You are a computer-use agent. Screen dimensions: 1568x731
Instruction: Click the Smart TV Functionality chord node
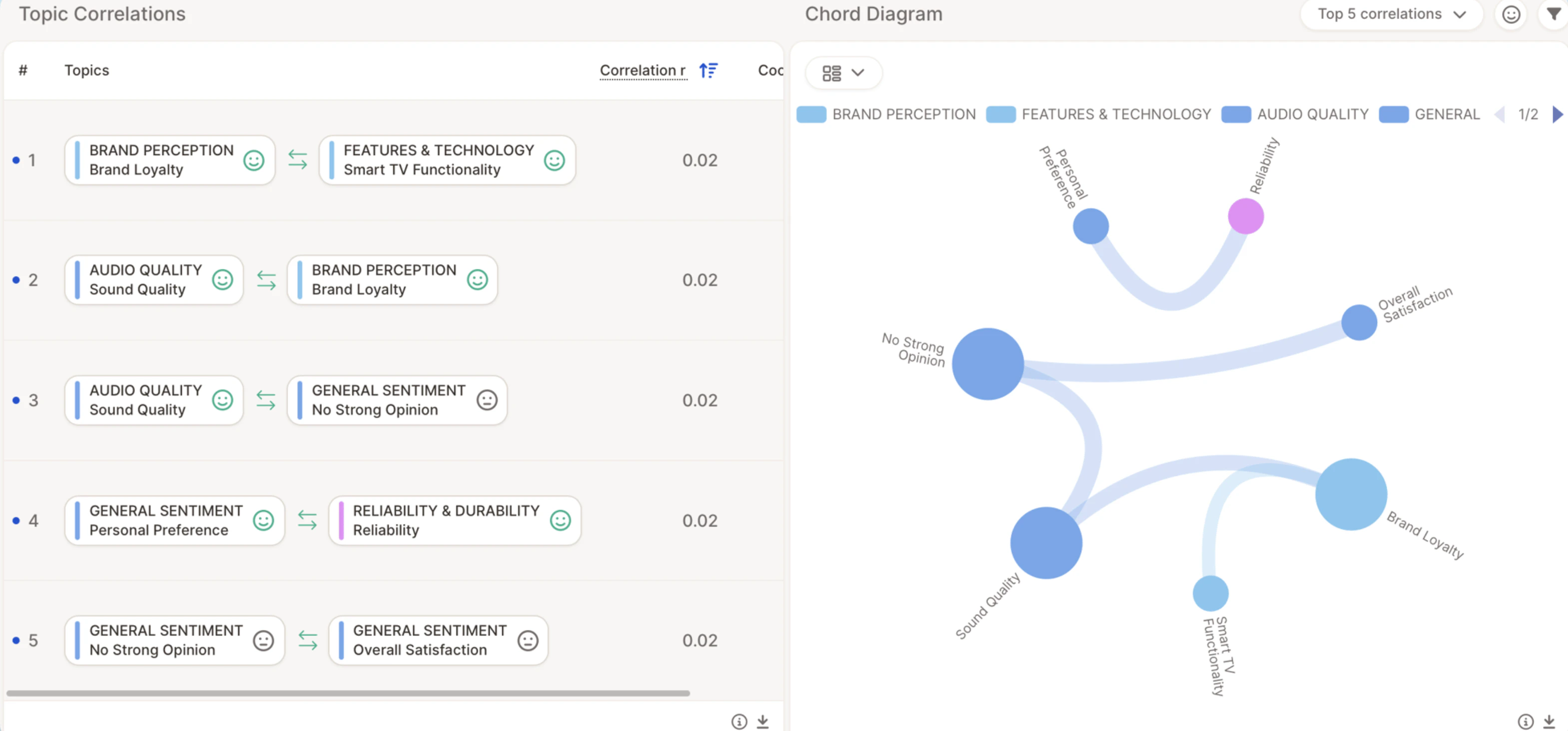pyautogui.click(x=1210, y=593)
